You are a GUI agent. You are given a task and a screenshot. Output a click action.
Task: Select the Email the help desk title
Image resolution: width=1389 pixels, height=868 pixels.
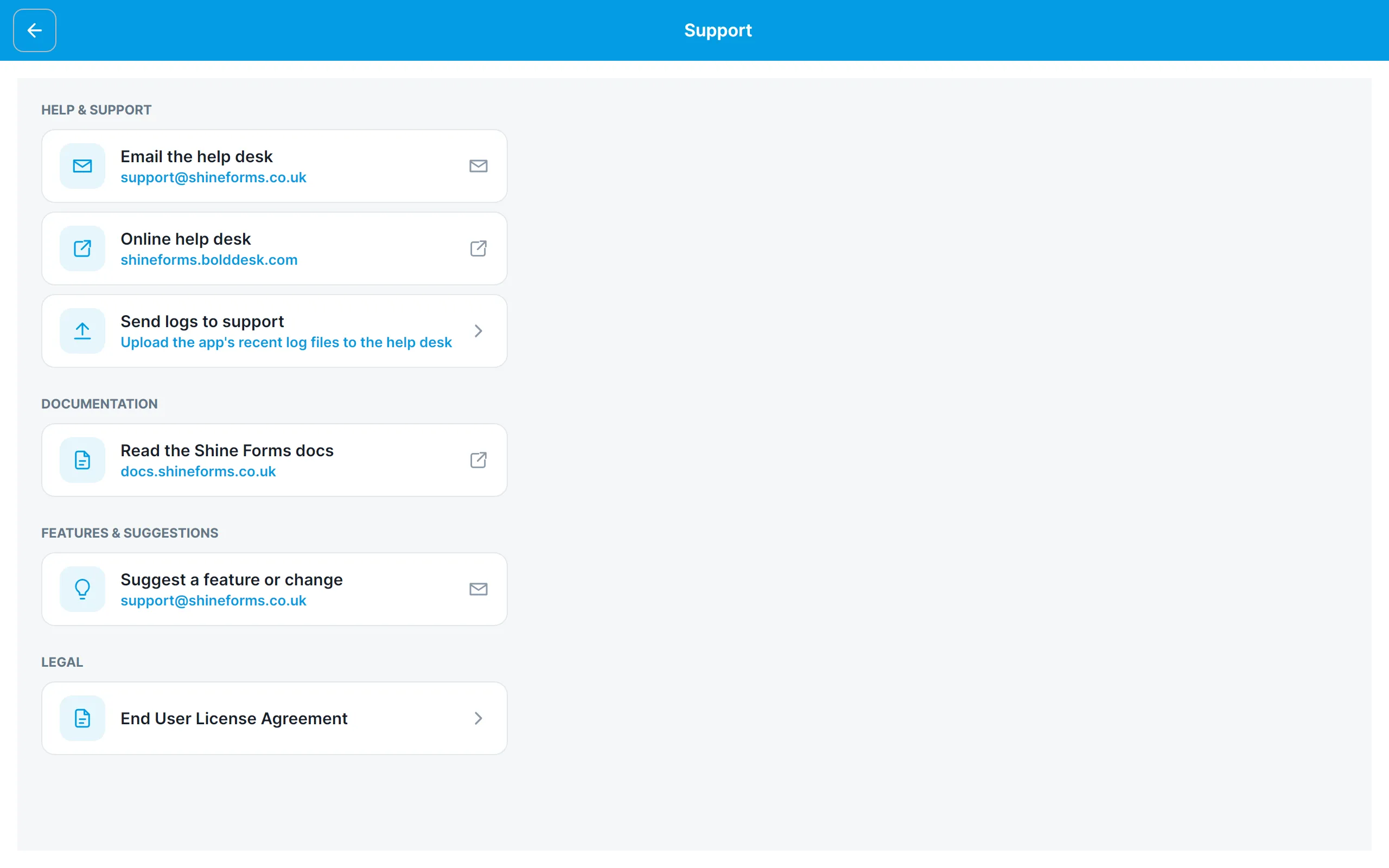[196, 156]
